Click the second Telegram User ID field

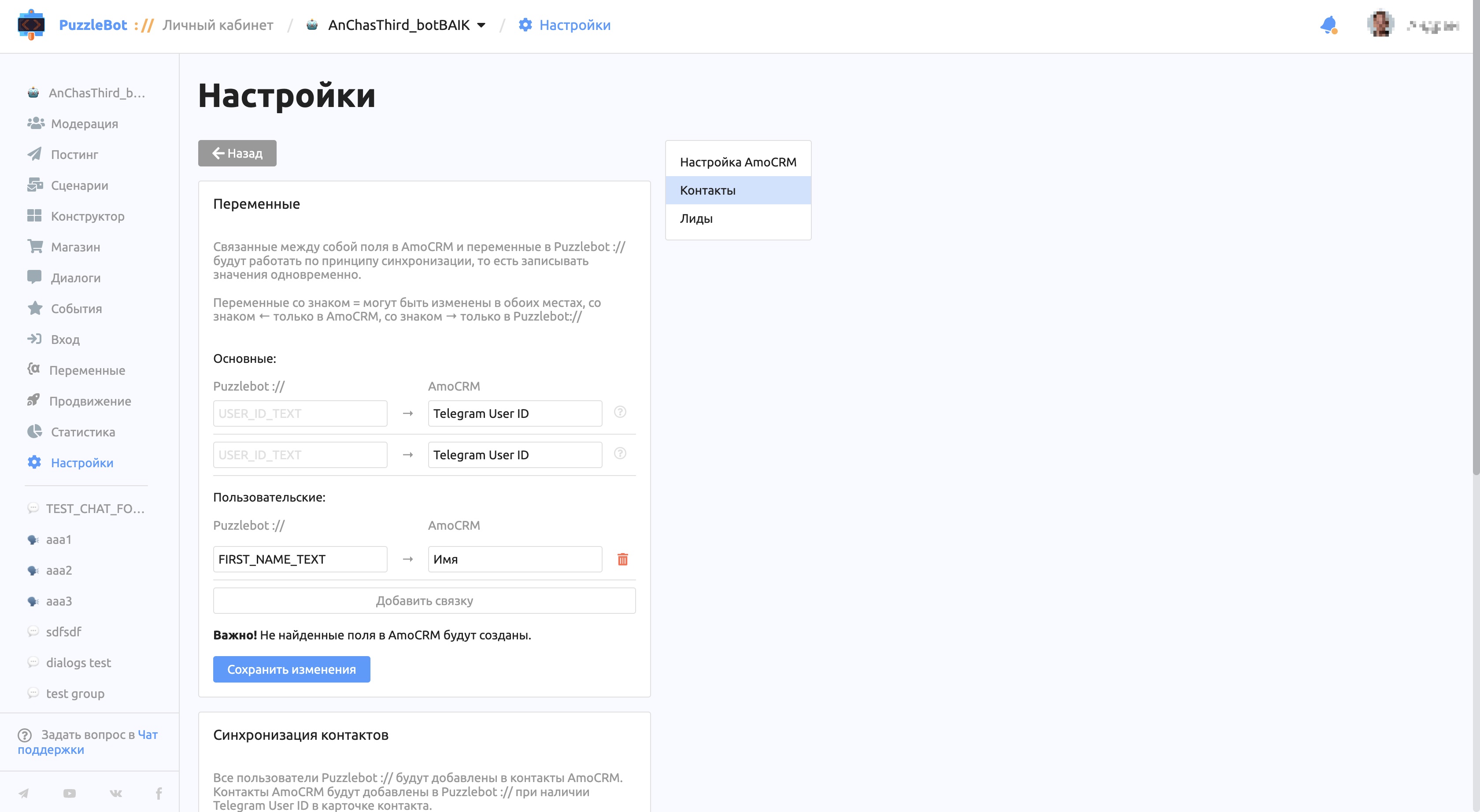(515, 455)
